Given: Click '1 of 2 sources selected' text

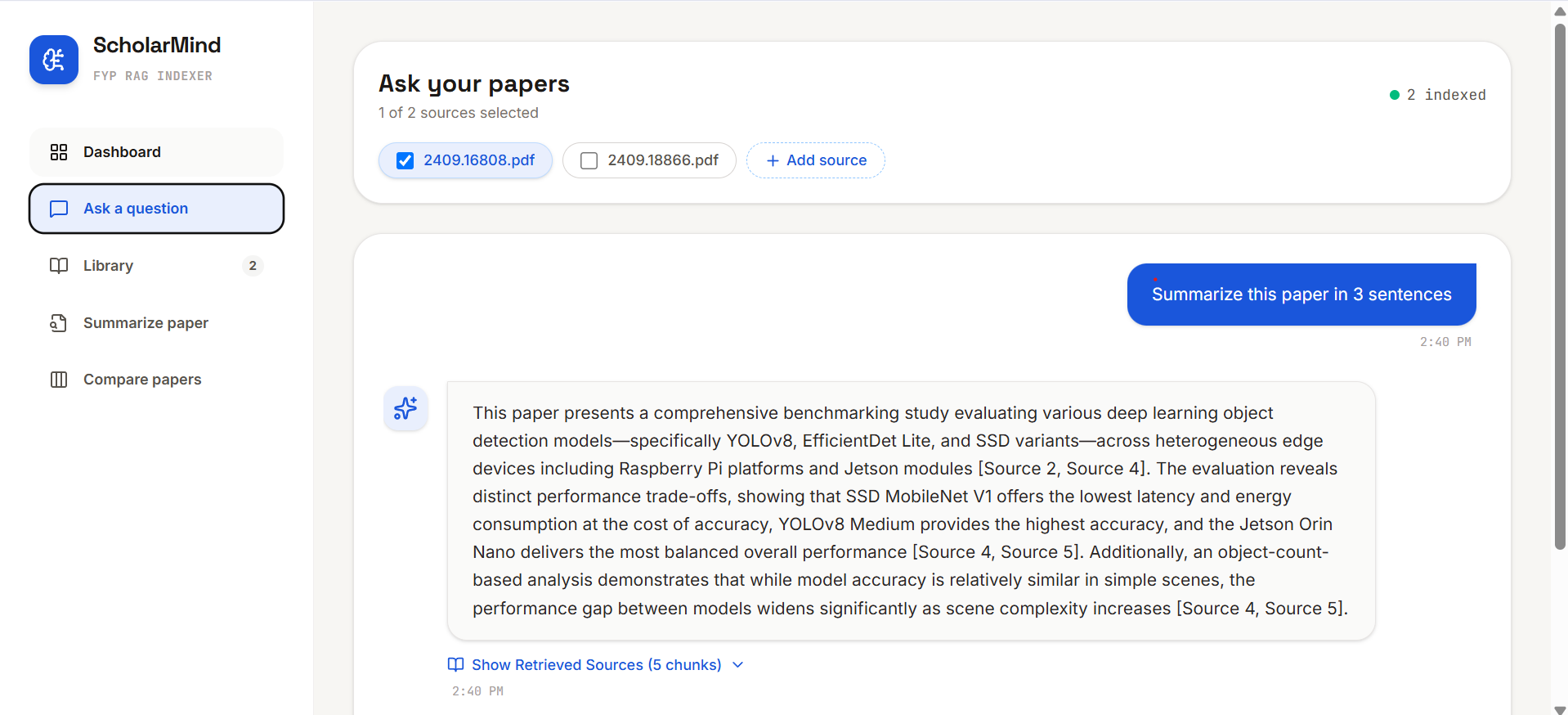Looking at the screenshot, I should point(459,113).
